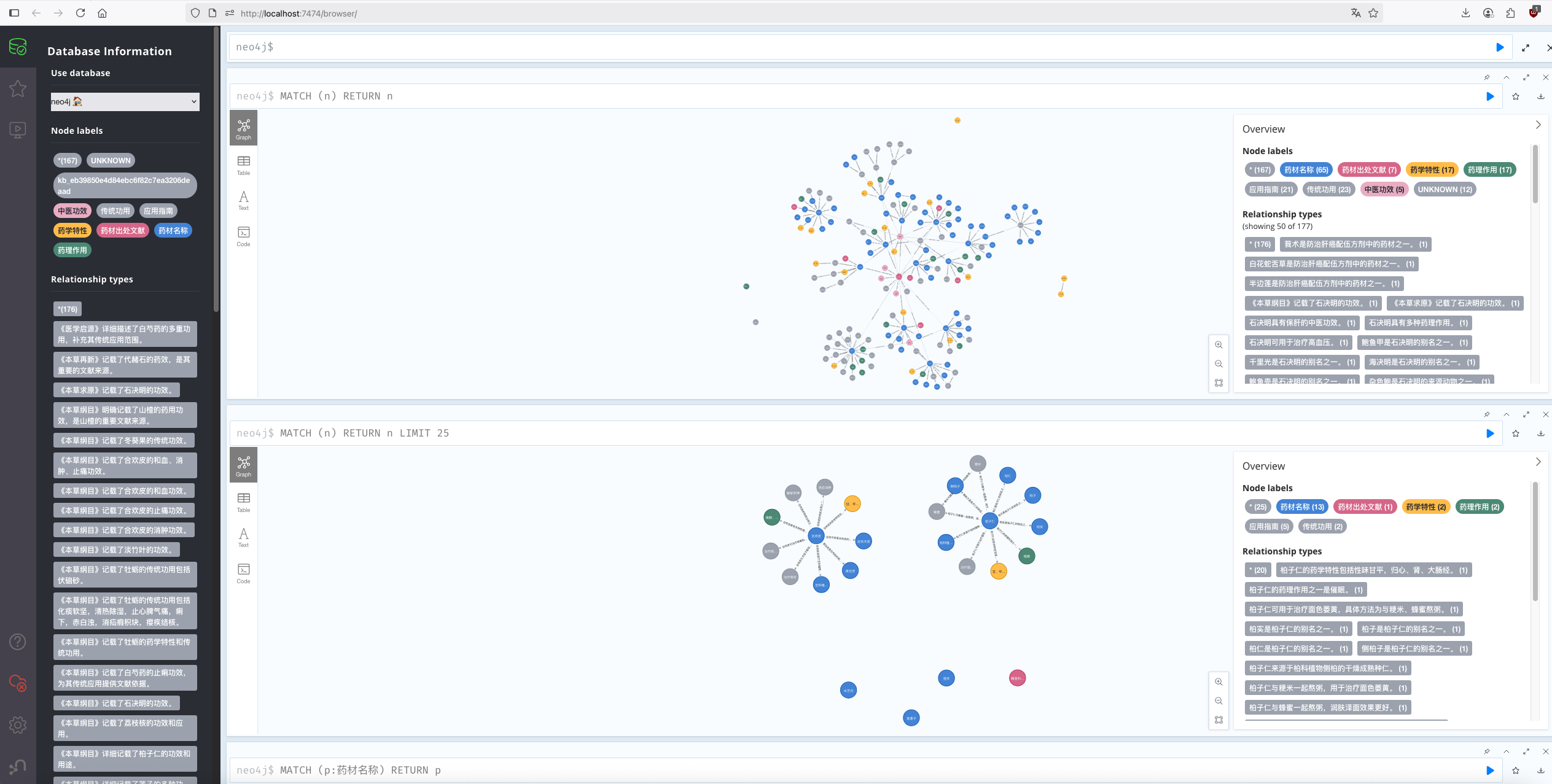Collapse the first result's Overview panel chevron
Image resolution: width=1552 pixels, height=784 pixels.
point(1537,125)
